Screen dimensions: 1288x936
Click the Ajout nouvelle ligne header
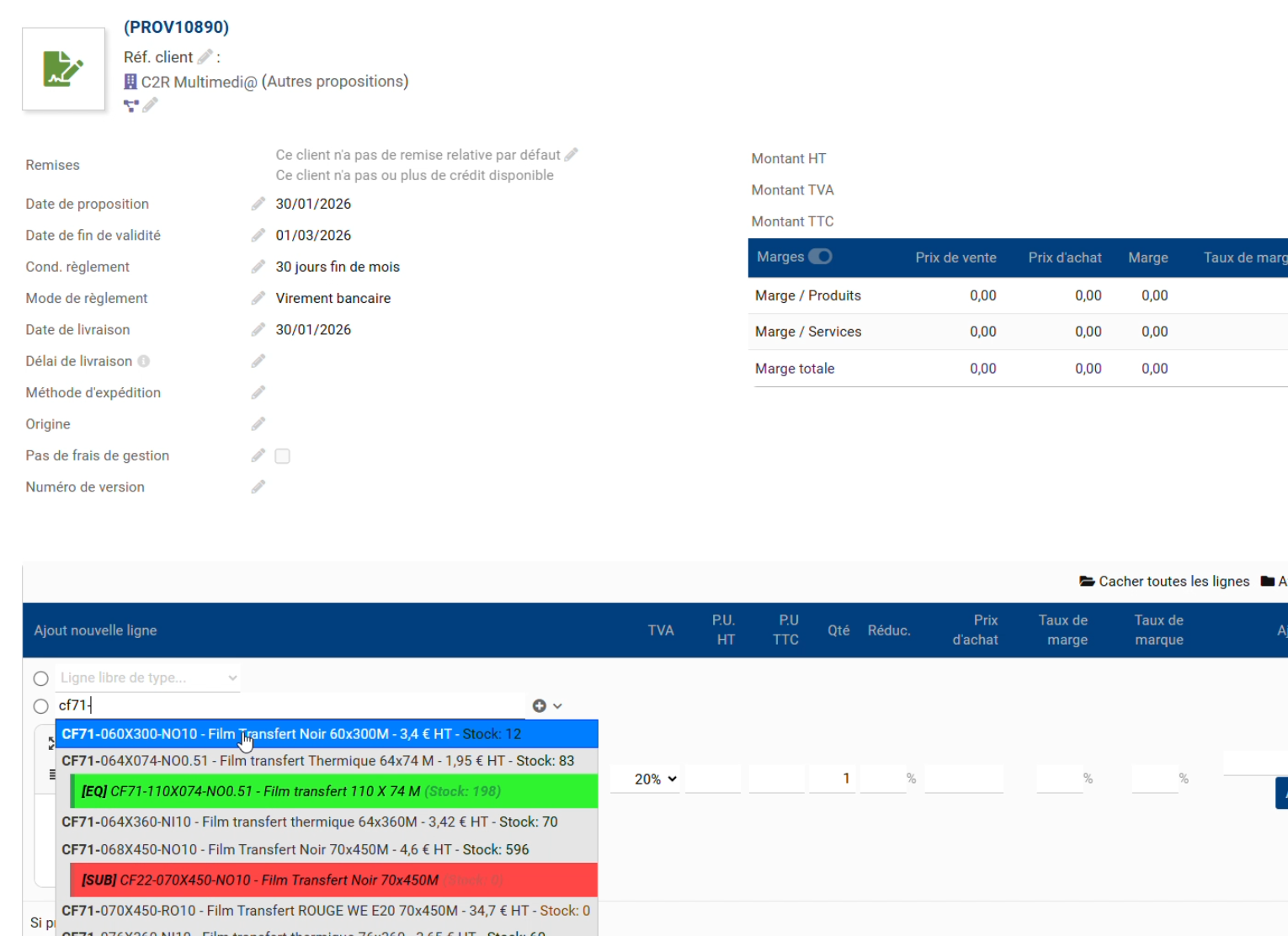tap(95, 630)
